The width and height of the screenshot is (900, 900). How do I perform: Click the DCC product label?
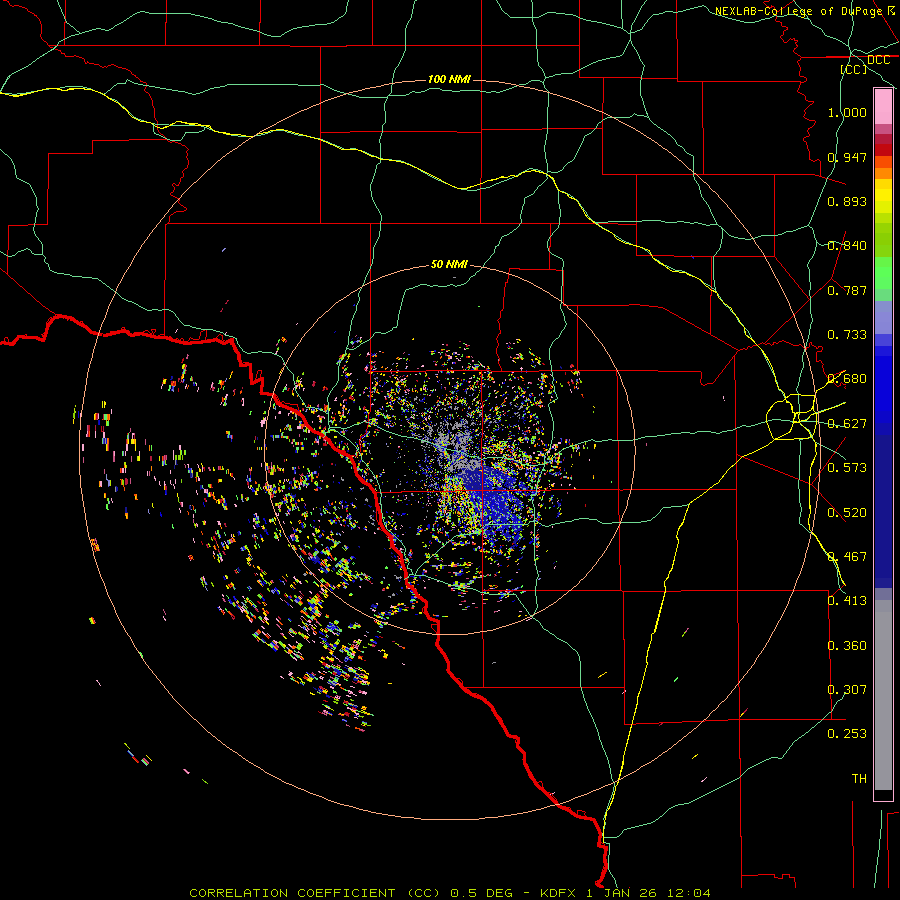(878, 60)
